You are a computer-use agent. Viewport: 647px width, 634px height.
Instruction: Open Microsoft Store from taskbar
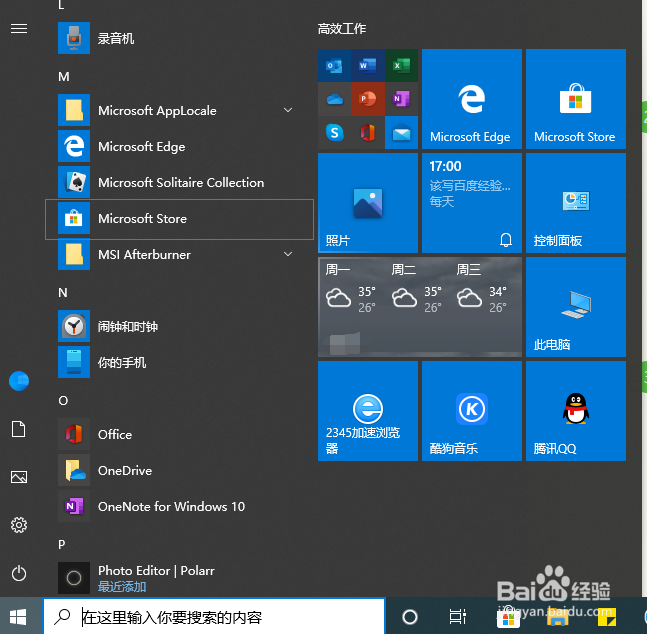[508, 617]
